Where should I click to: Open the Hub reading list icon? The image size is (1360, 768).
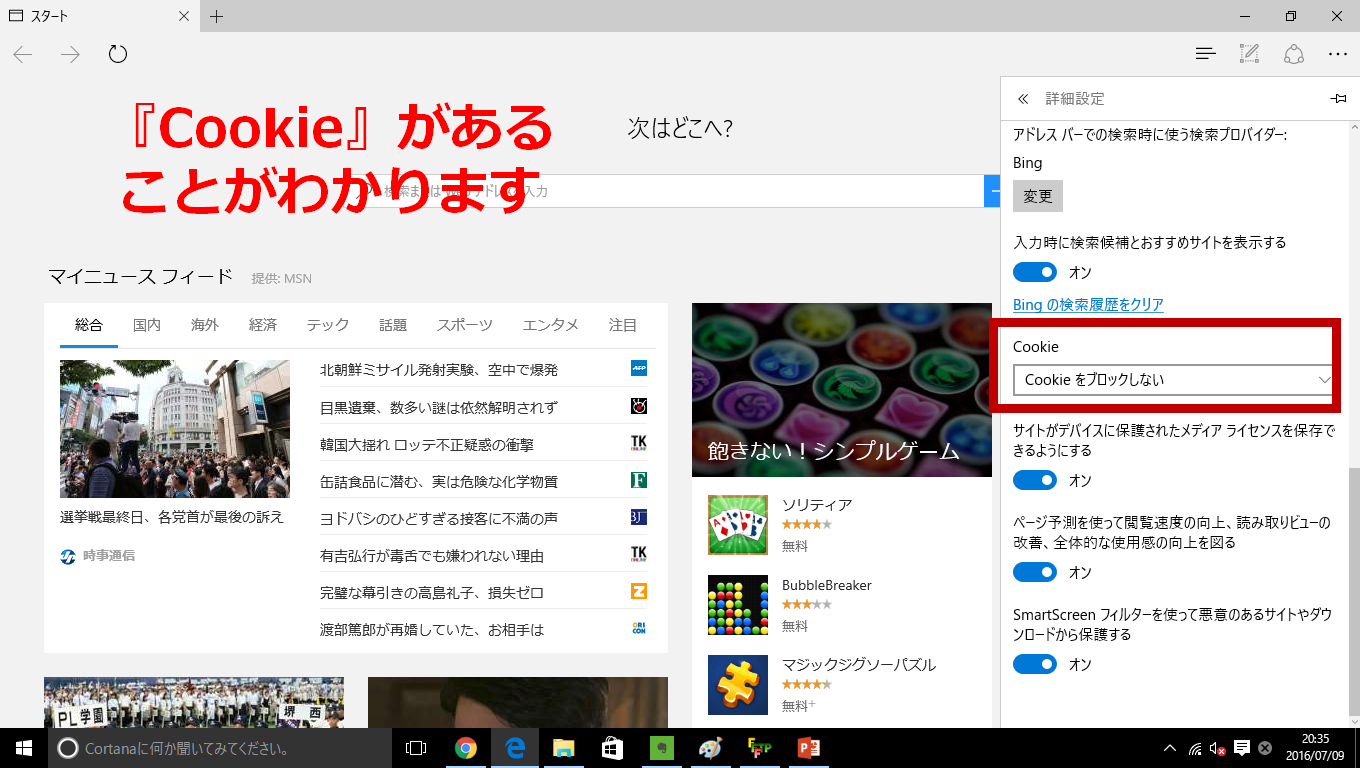(1206, 54)
